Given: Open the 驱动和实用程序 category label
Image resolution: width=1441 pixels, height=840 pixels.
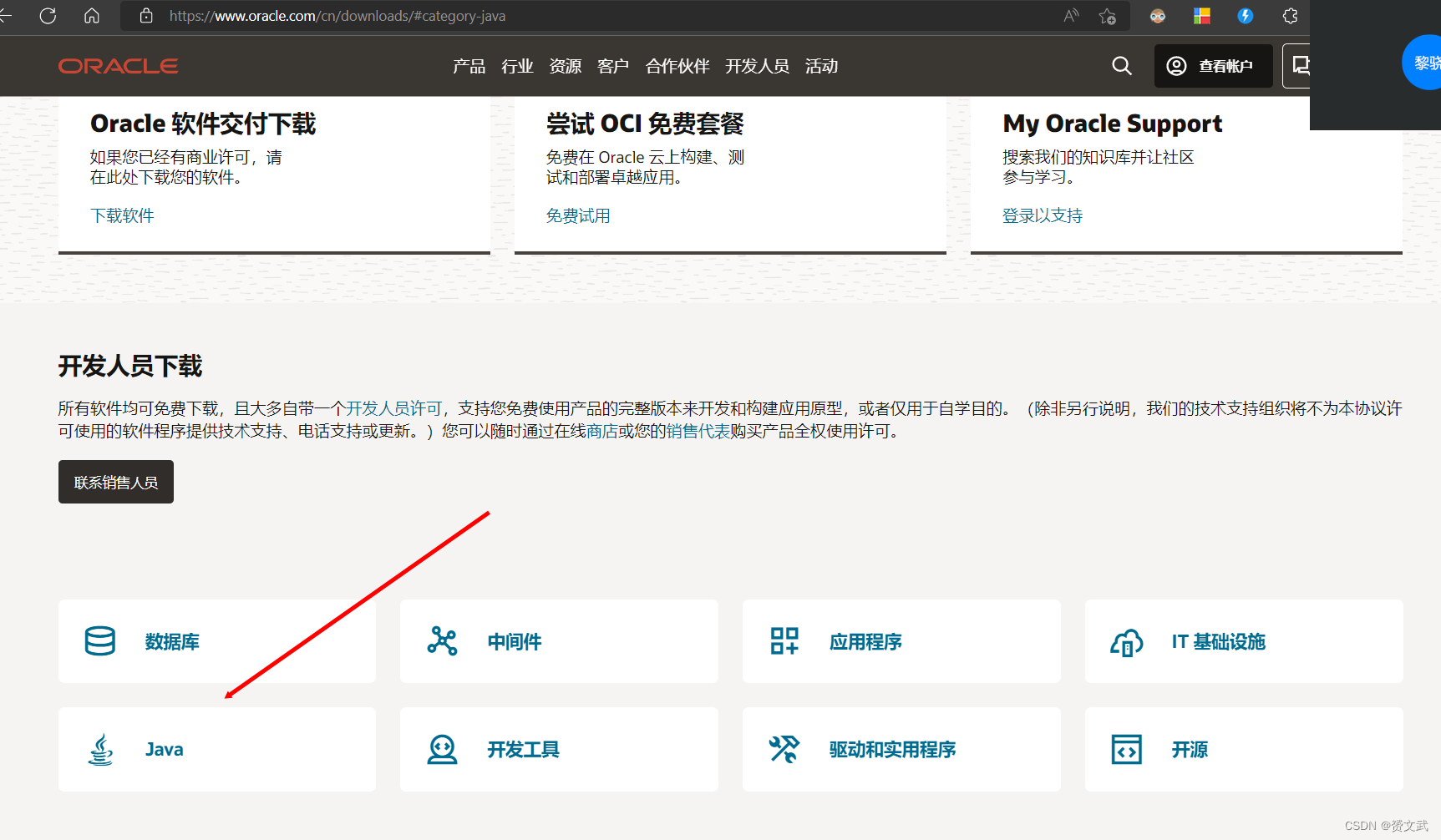Looking at the screenshot, I should 892,750.
